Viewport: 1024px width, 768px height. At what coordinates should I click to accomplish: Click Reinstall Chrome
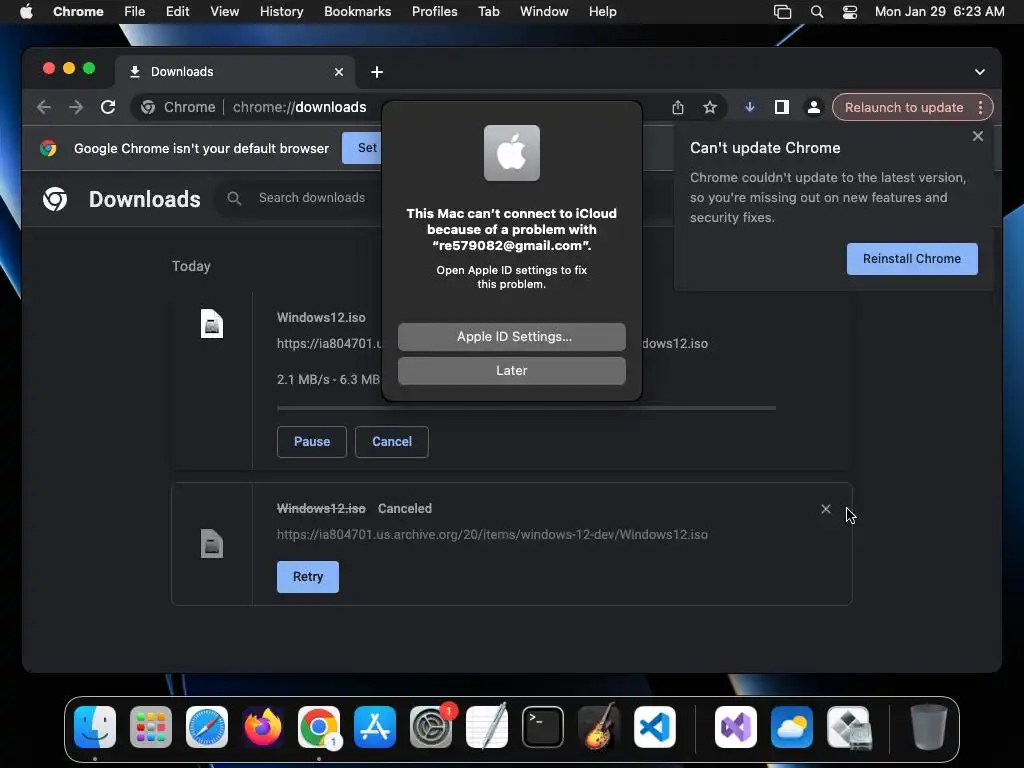click(x=912, y=259)
